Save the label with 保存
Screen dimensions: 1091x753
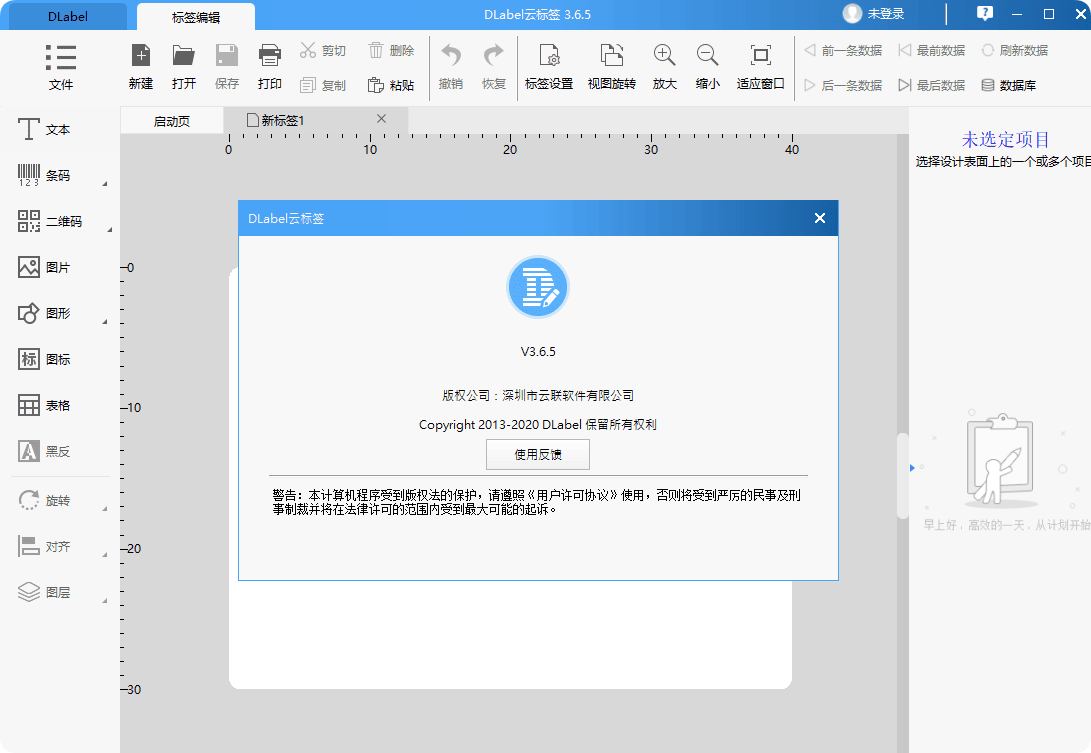tap(227, 67)
